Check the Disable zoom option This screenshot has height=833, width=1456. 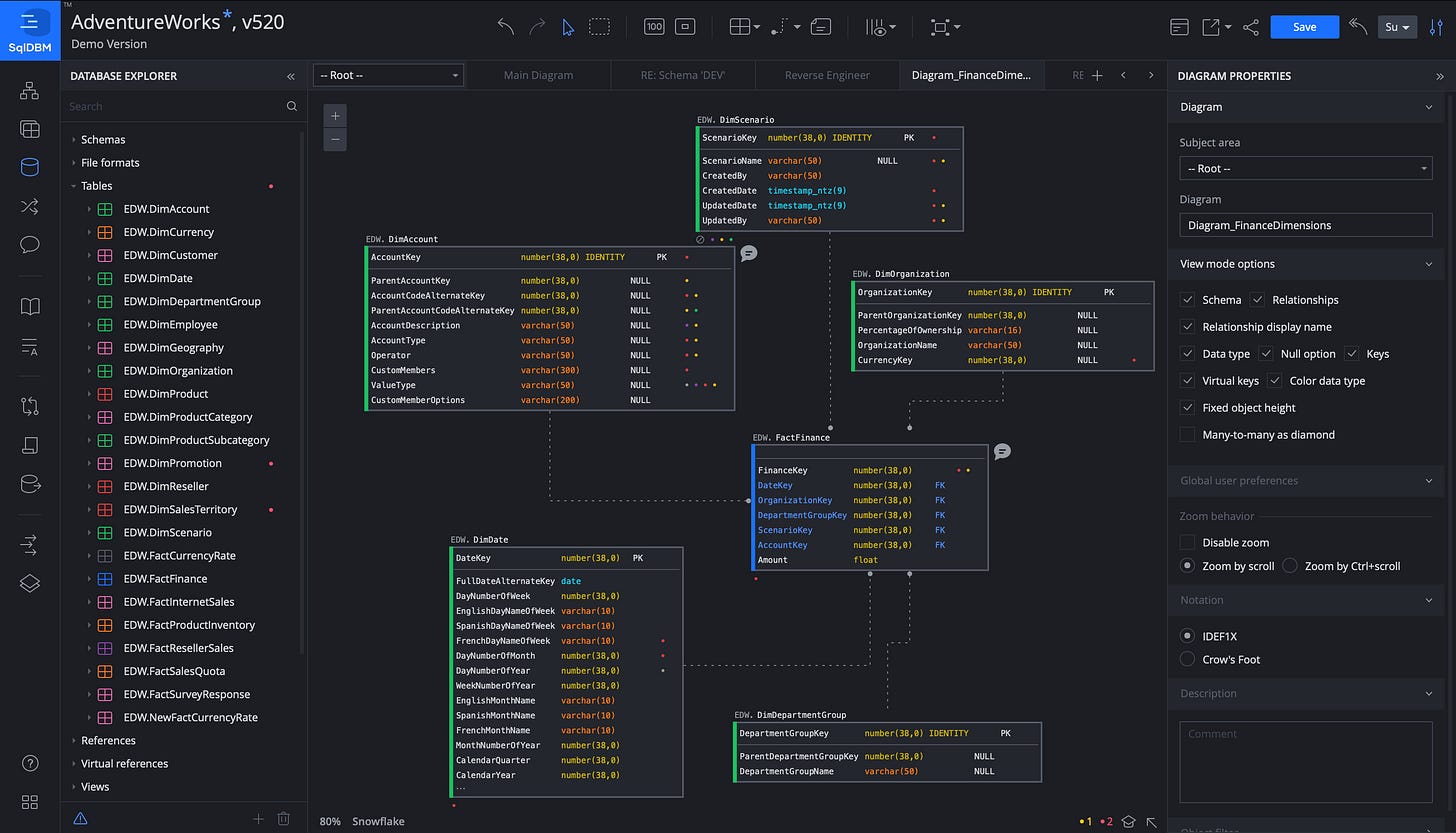pos(1187,543)
